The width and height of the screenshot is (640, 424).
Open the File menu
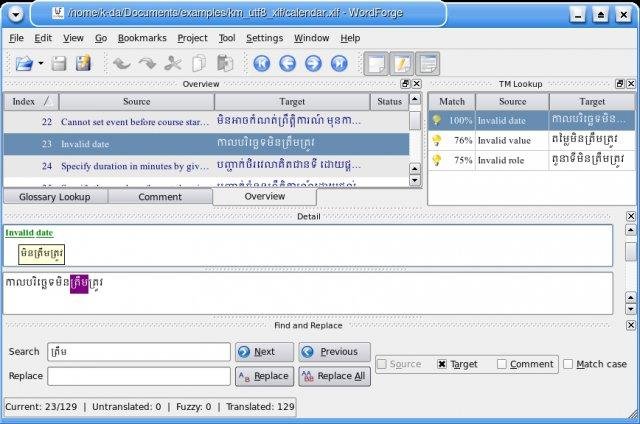(x=16, y=38)
